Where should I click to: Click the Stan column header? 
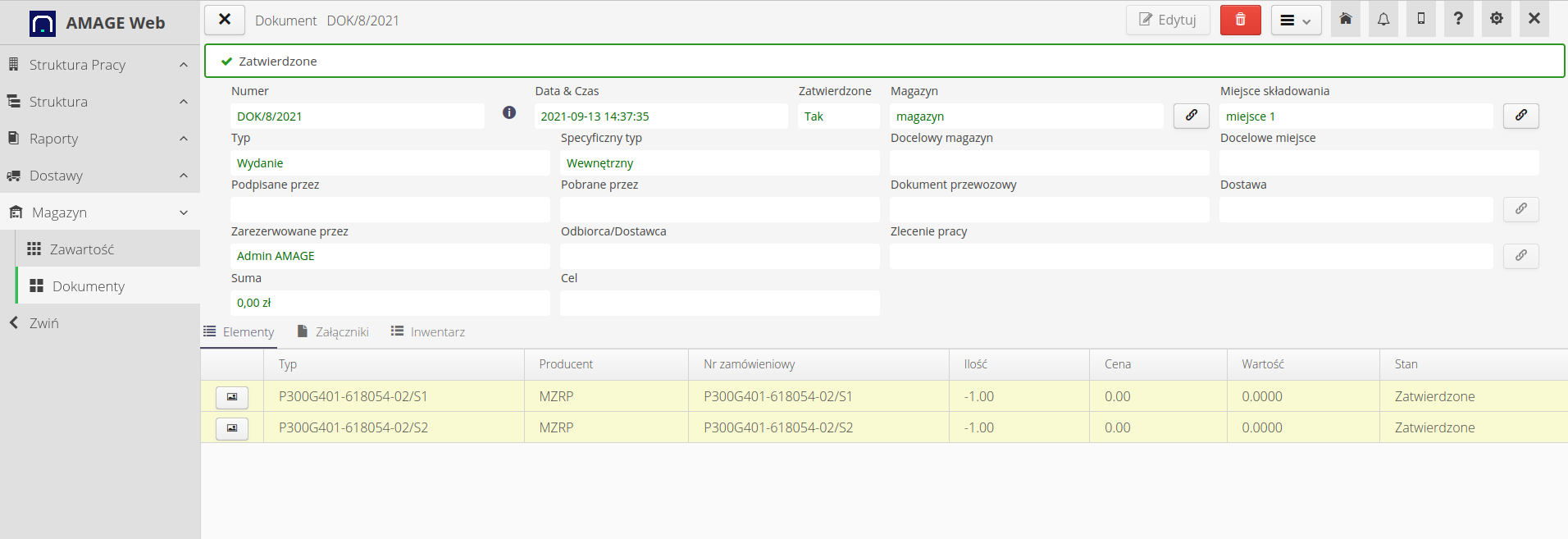(x=1474, y=364)
